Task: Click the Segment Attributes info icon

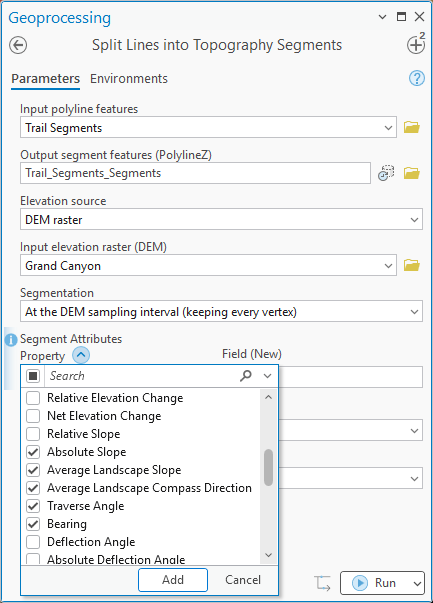Action: click(11, 340)
